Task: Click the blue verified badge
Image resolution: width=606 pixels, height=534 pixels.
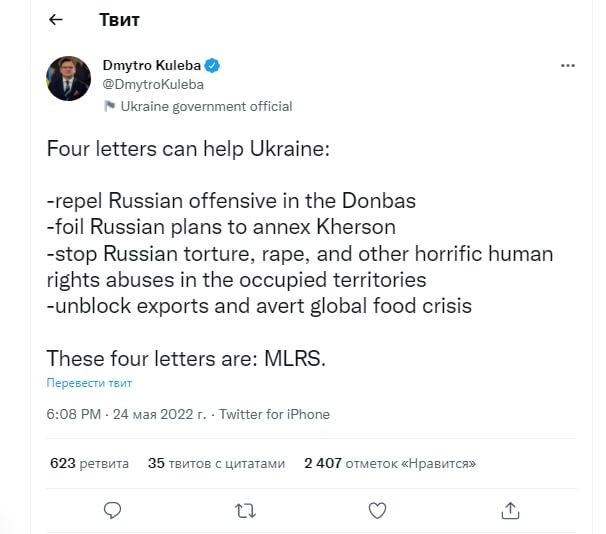Action: 213,66
